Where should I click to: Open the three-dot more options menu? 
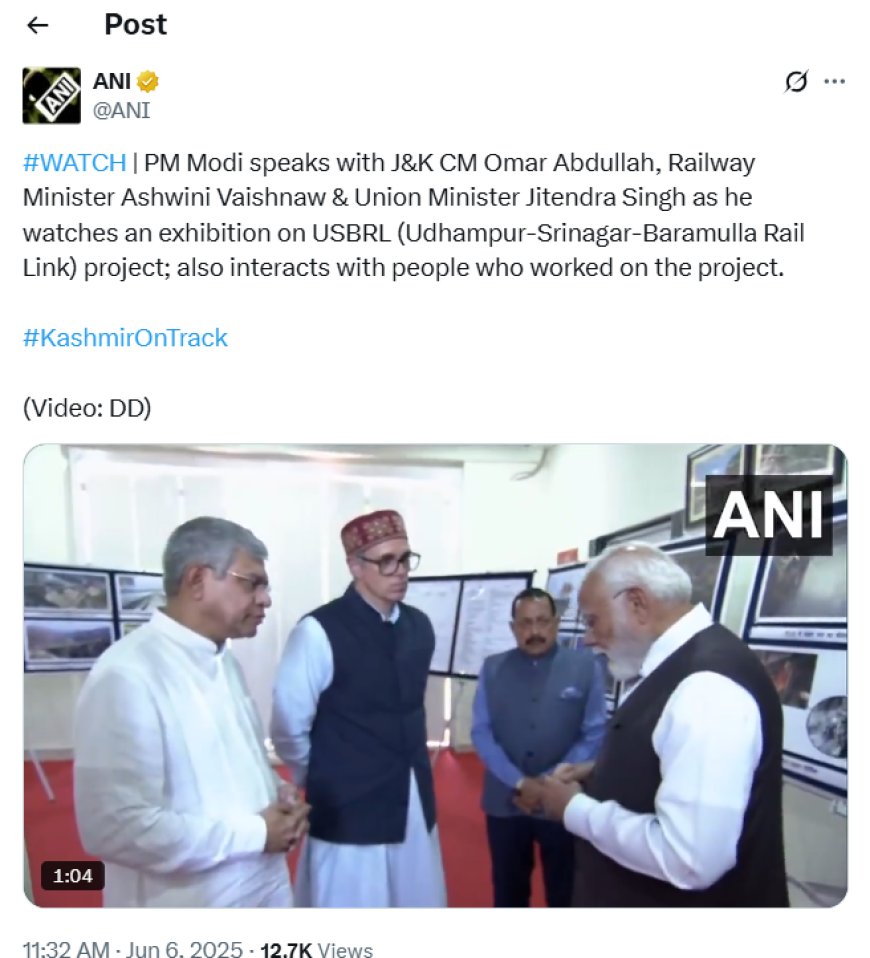coord(835,81)
